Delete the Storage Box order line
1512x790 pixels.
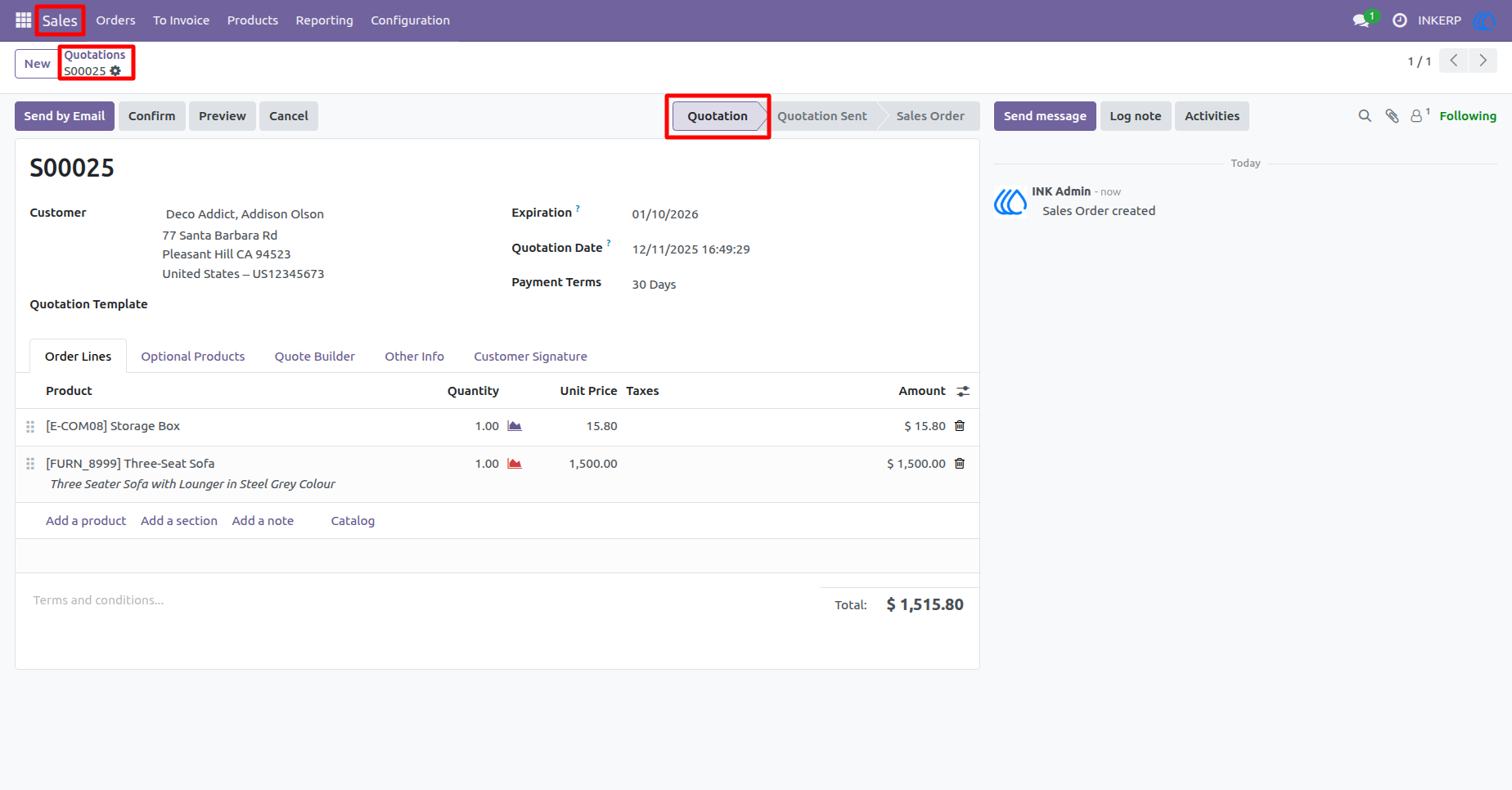960,426
